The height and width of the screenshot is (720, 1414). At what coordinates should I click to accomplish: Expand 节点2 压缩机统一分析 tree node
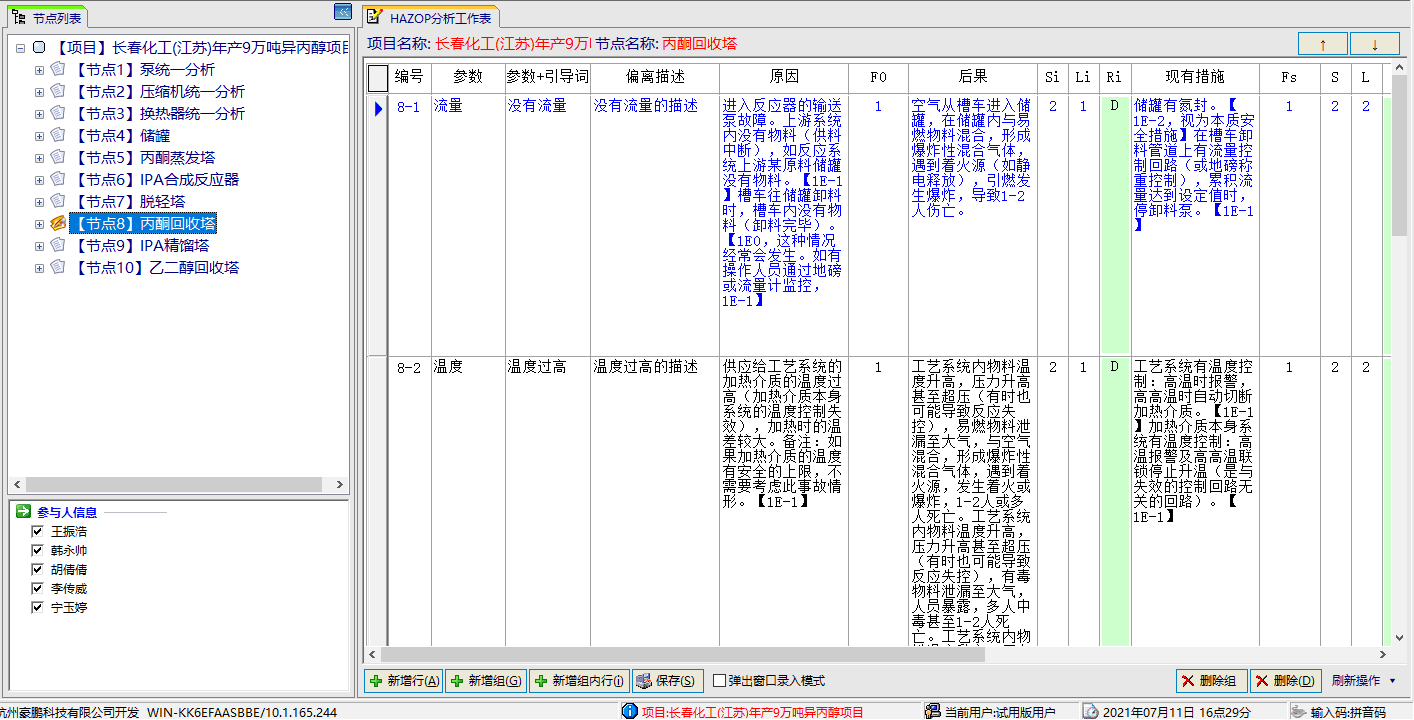point(39,92)
